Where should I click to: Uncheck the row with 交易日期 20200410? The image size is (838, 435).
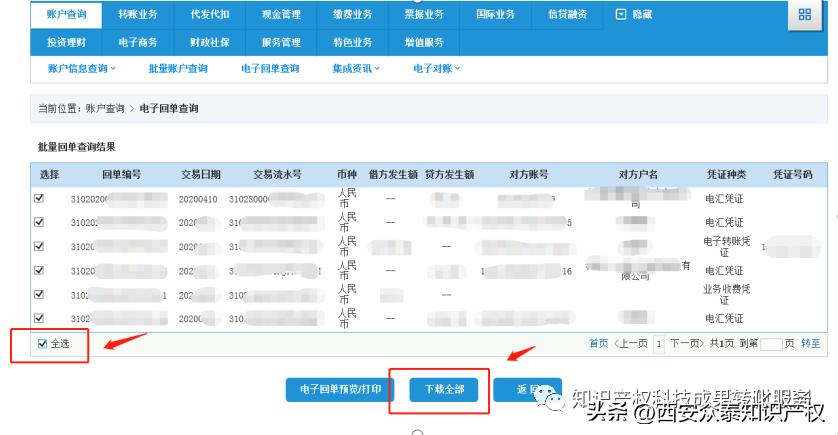(39, 198)
